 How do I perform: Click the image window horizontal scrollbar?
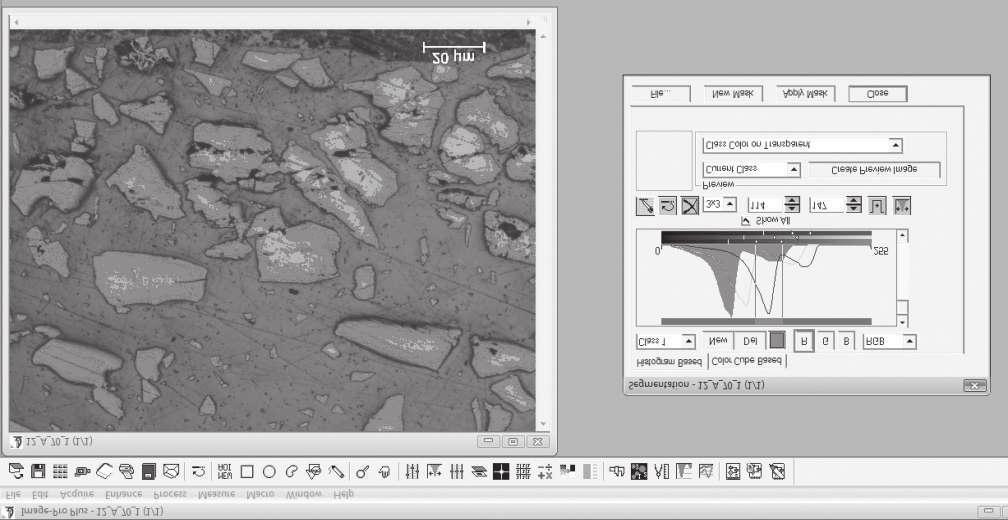(272, 22)
